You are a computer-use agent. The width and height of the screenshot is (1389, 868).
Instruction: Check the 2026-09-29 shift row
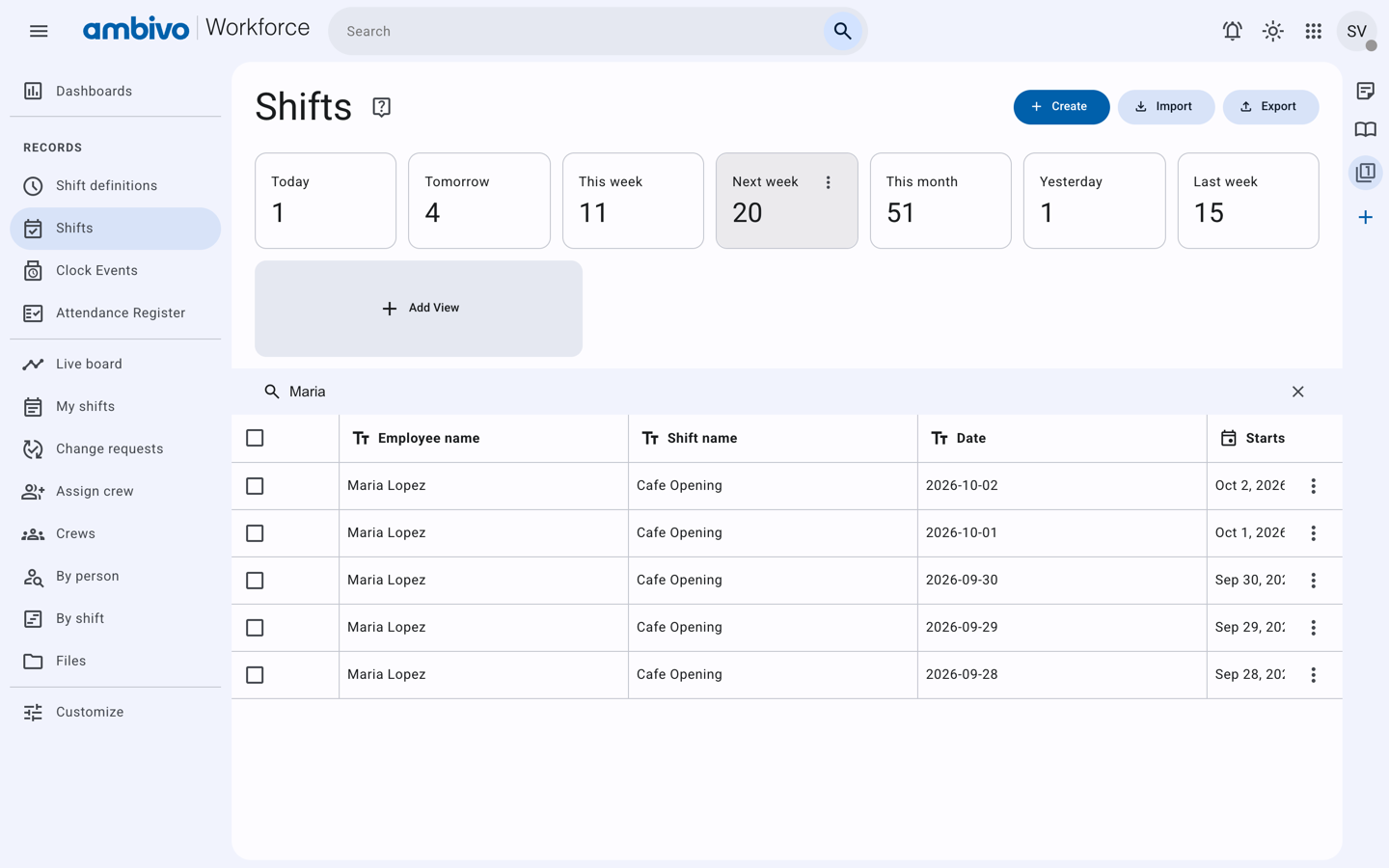click(x=255, y=628)
